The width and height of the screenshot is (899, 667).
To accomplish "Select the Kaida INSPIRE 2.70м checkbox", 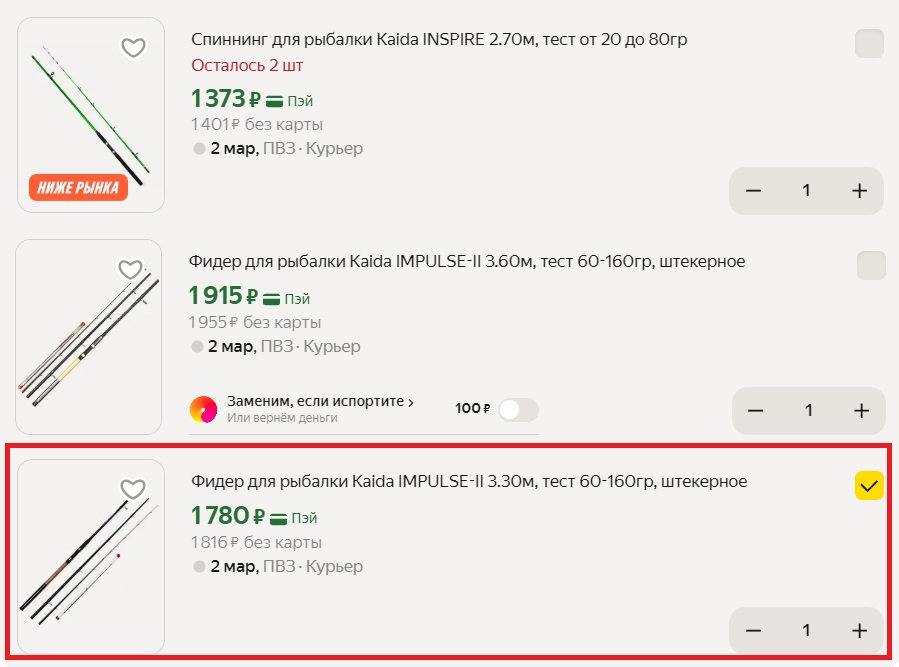I will (x=870, y=44).
